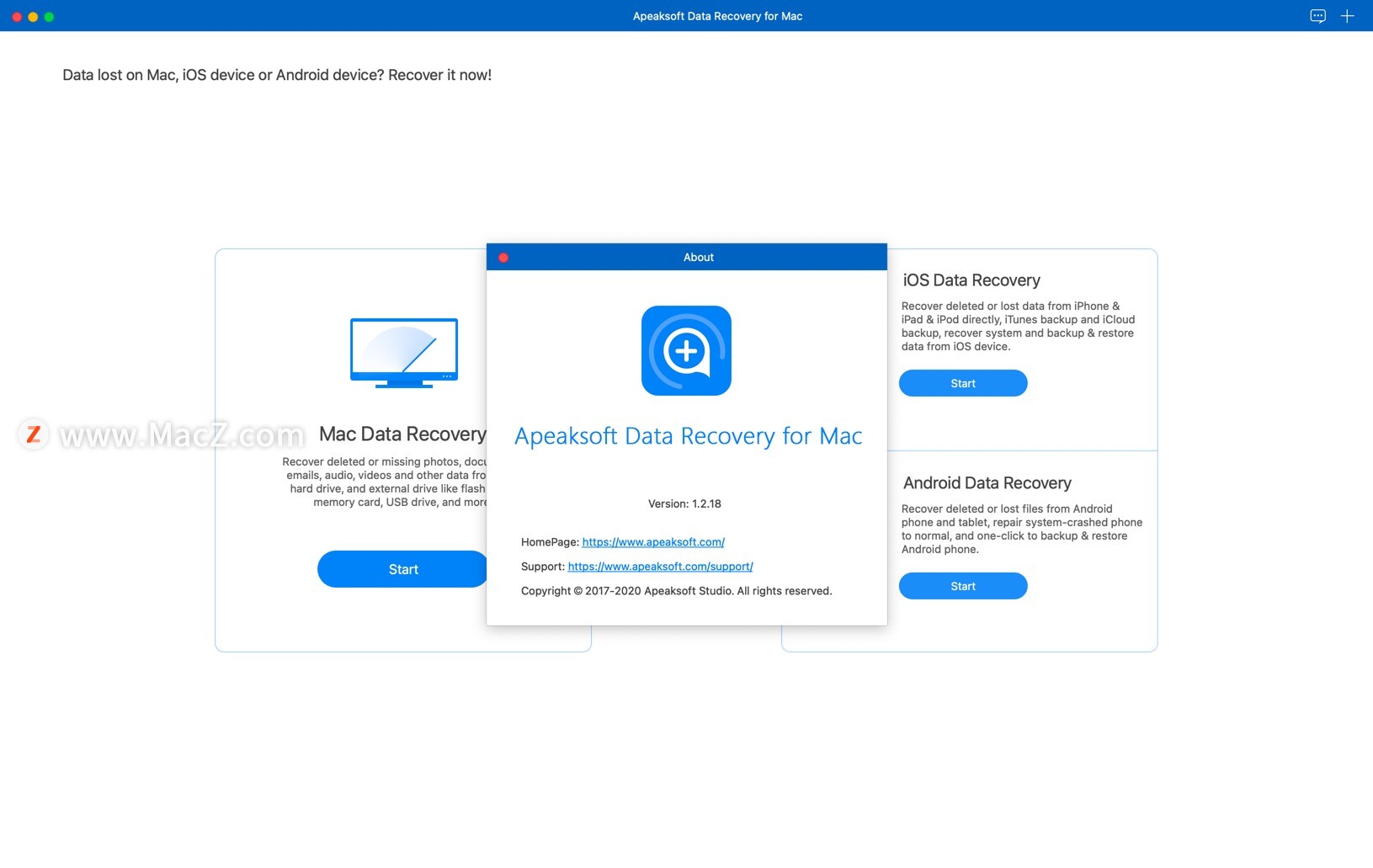Click the Mac Data Recovery heading

coord(402,434)
